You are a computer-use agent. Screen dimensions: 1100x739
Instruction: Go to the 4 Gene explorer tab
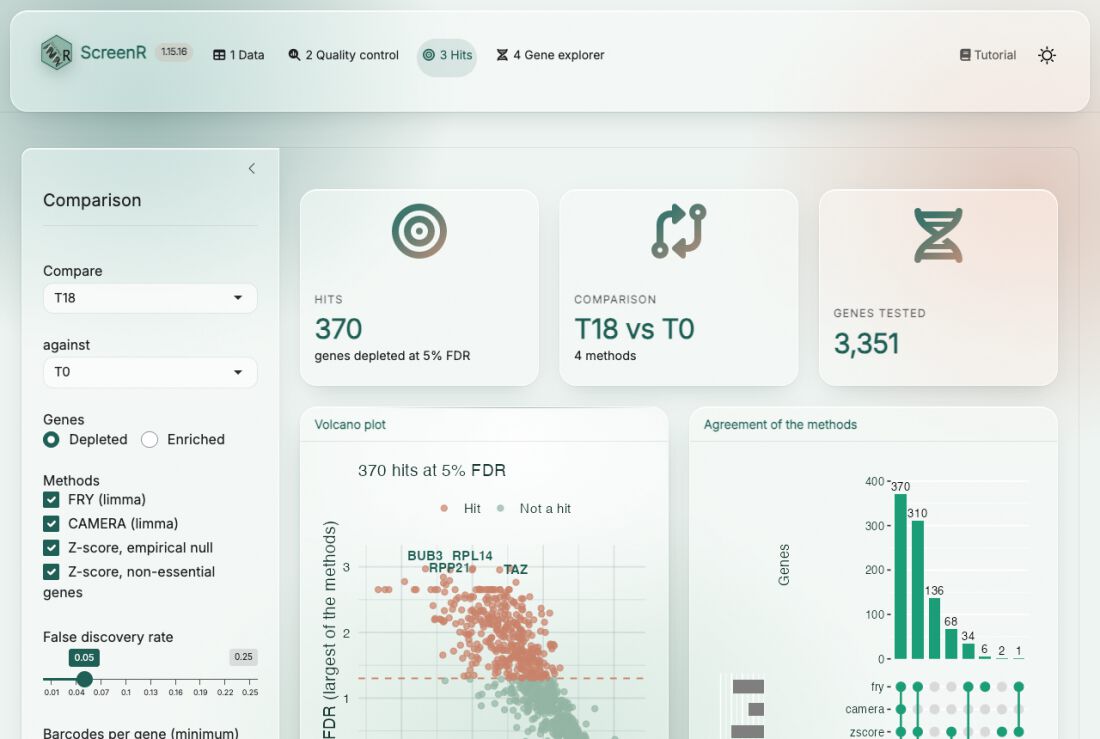(551, 55)
